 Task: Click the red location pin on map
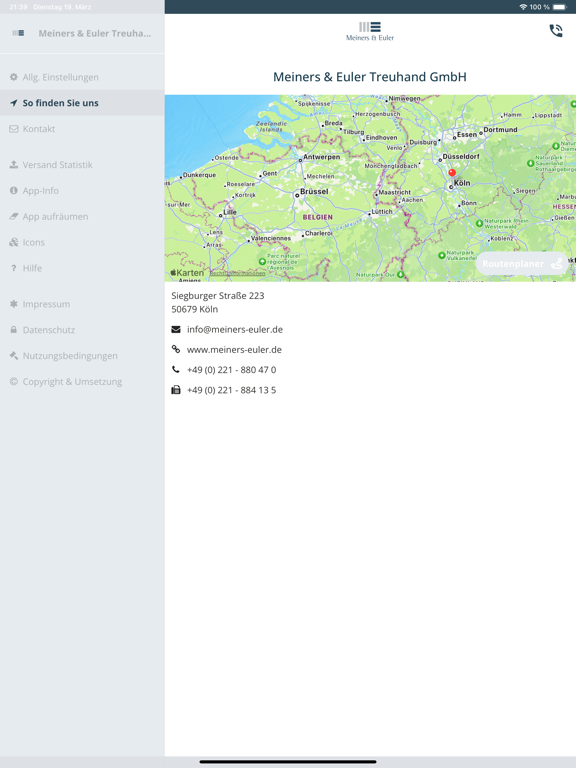tap(452, 173)
